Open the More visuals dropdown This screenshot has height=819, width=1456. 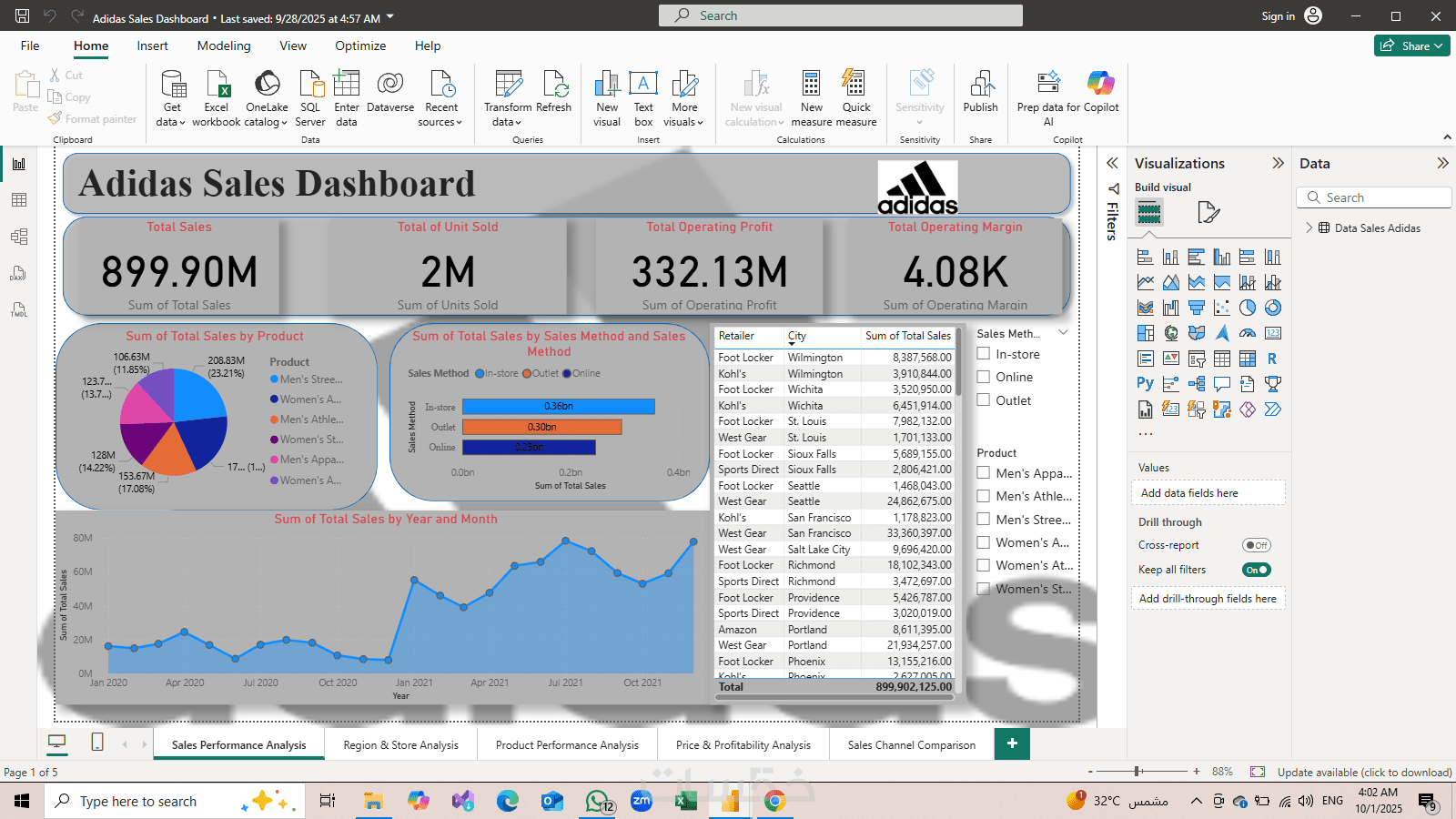click(x=684, y=98)
